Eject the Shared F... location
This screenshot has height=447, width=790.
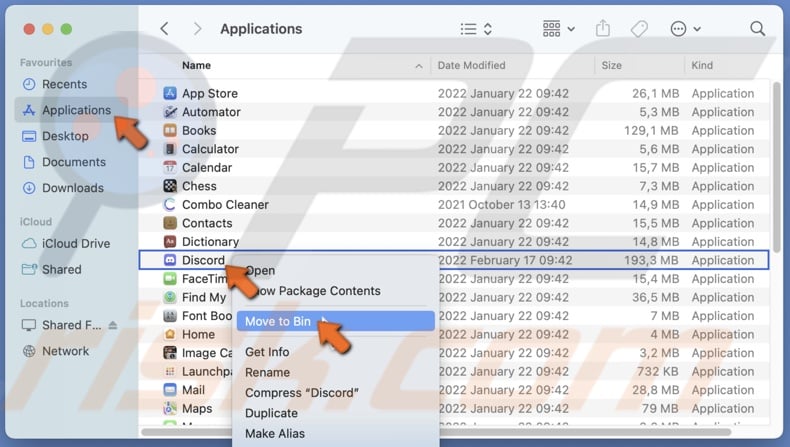(113, 325)
